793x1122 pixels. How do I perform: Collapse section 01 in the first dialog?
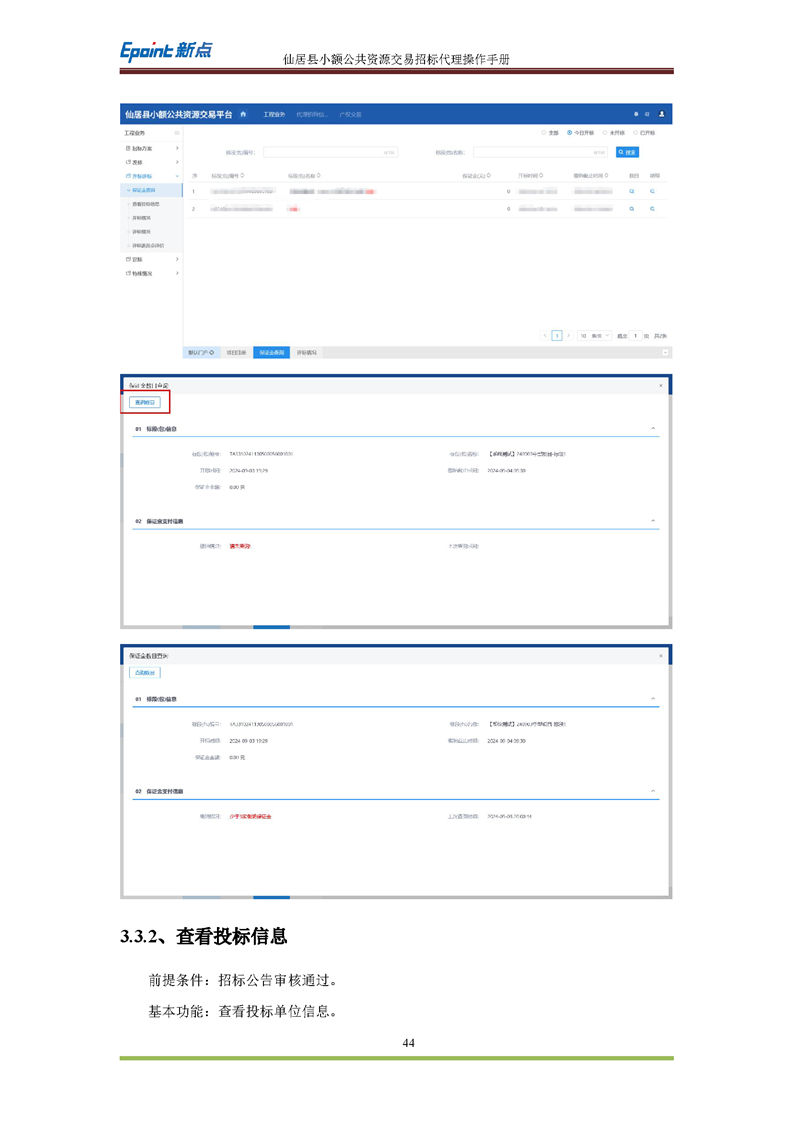coord(653,429)
